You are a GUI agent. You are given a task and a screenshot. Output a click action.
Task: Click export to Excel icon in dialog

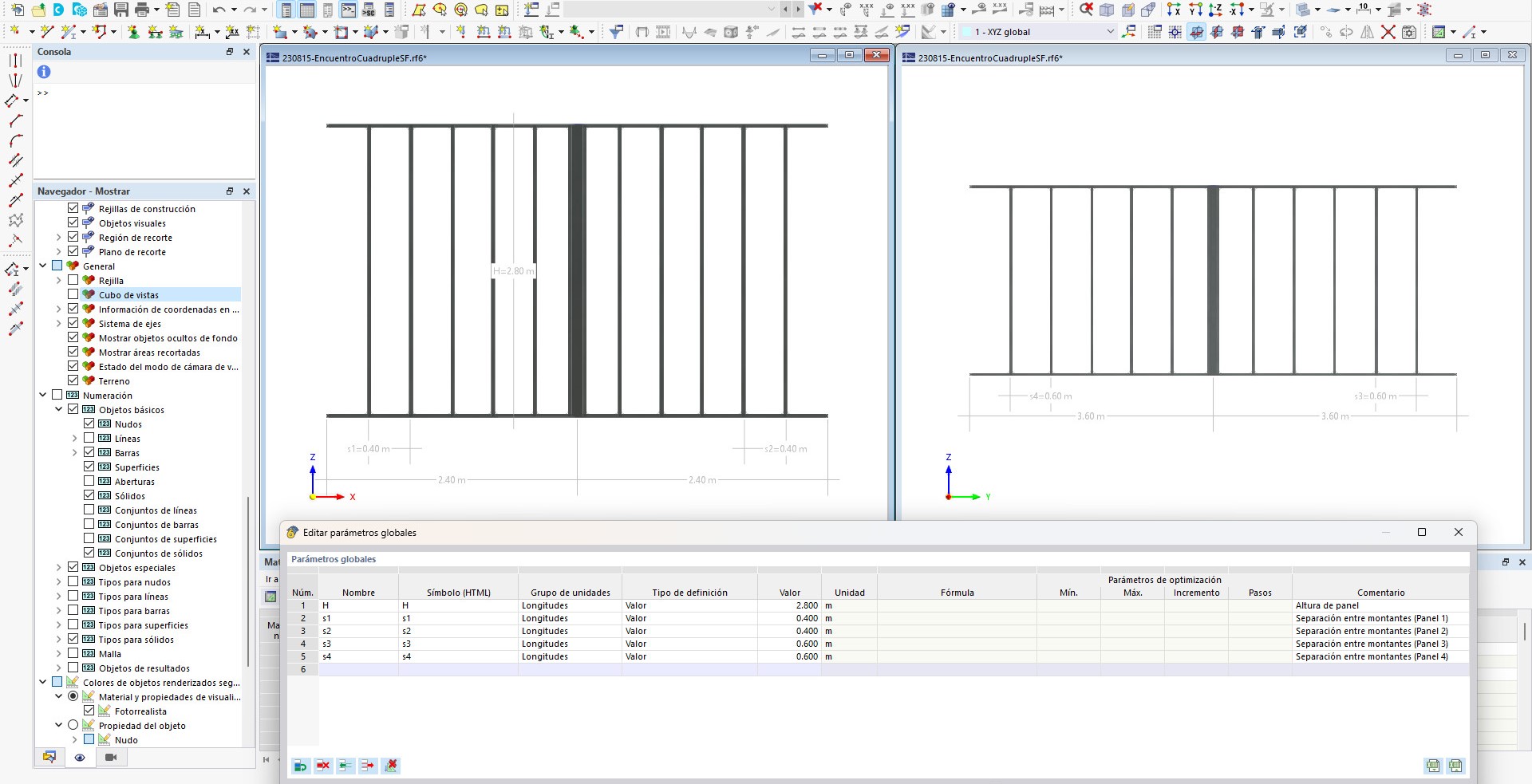point(1455,766)
